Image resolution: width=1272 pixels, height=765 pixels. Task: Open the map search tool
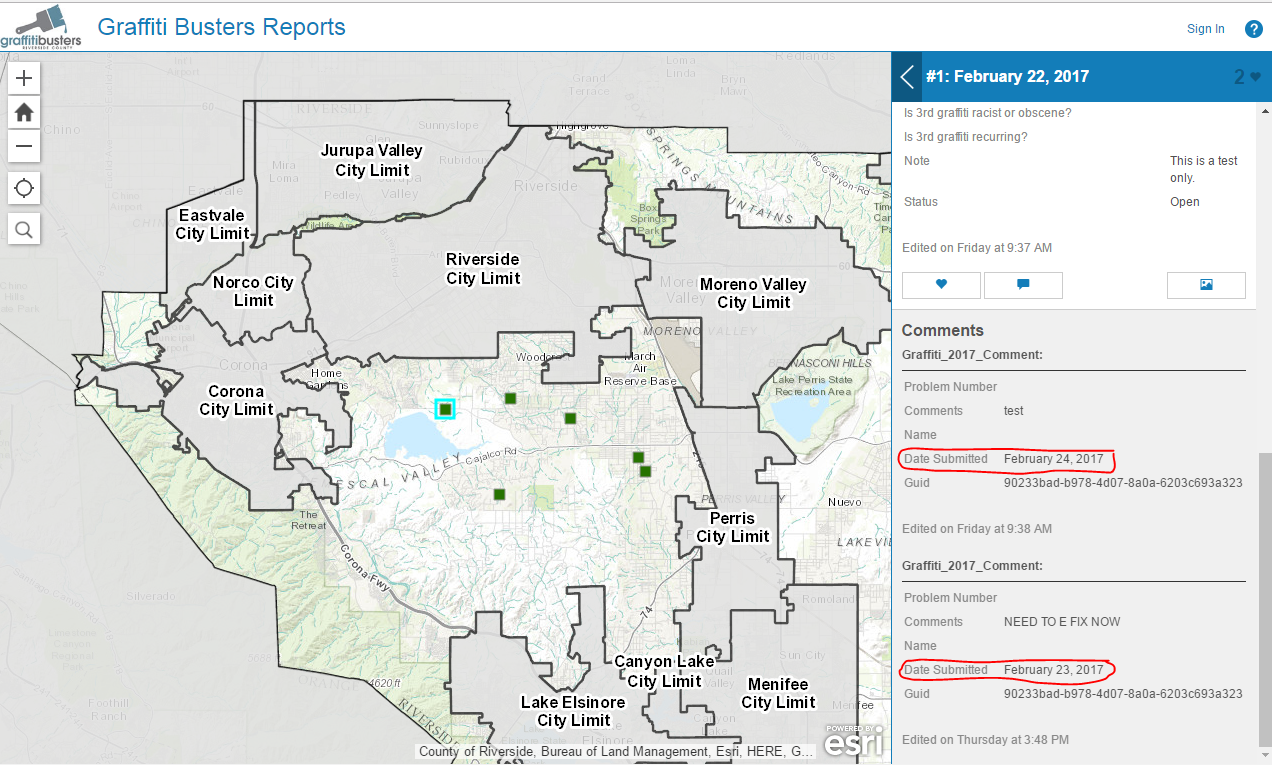click(x=24, y=229)
